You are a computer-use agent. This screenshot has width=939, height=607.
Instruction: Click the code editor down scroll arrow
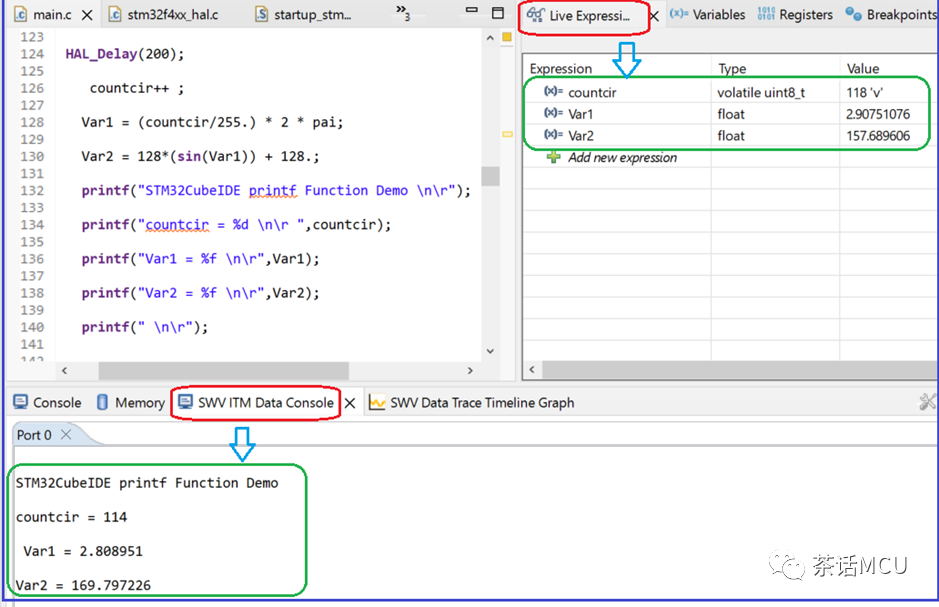[x=490, y=351]
